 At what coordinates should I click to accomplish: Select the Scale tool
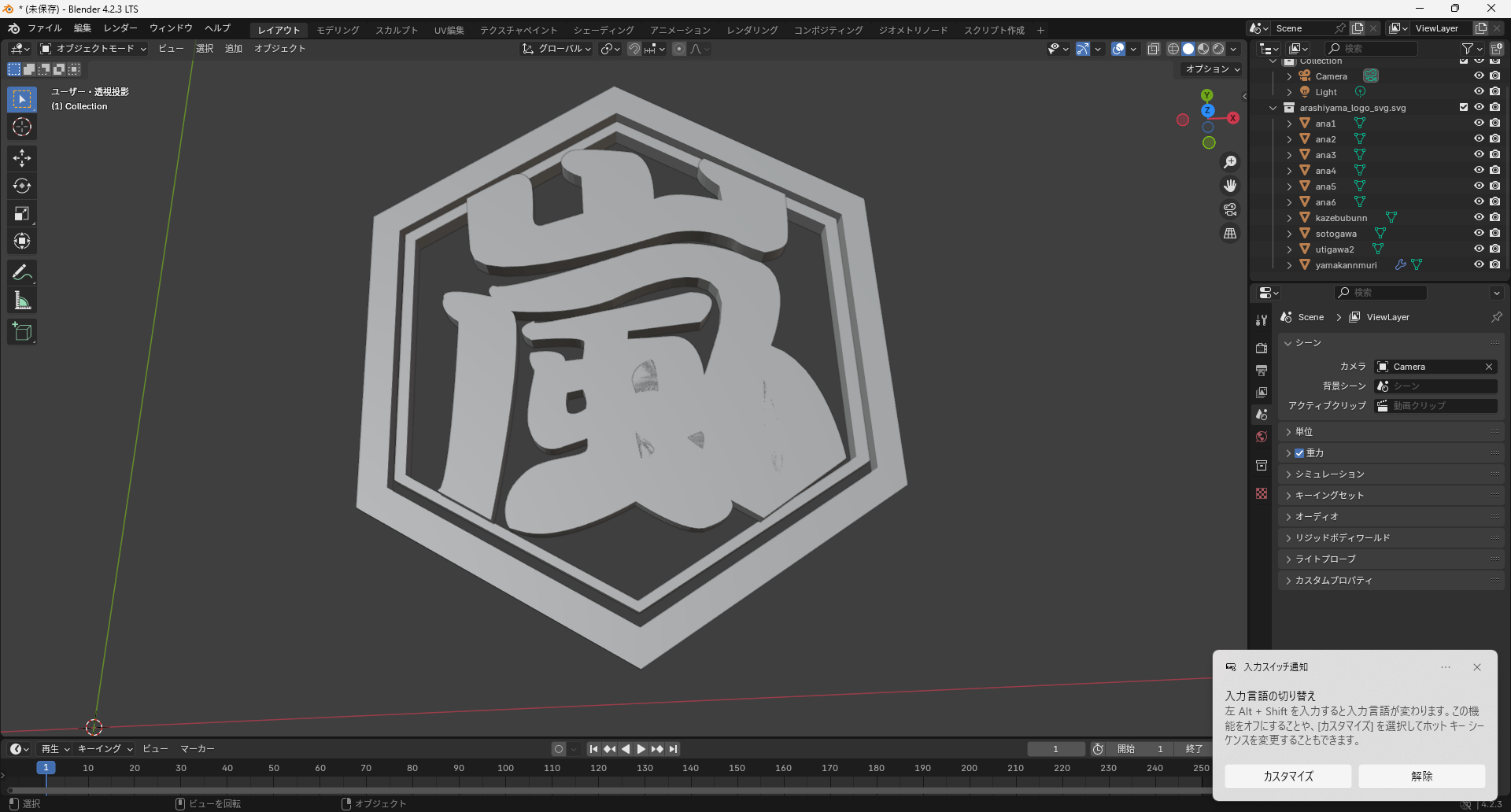coord(22,213)
